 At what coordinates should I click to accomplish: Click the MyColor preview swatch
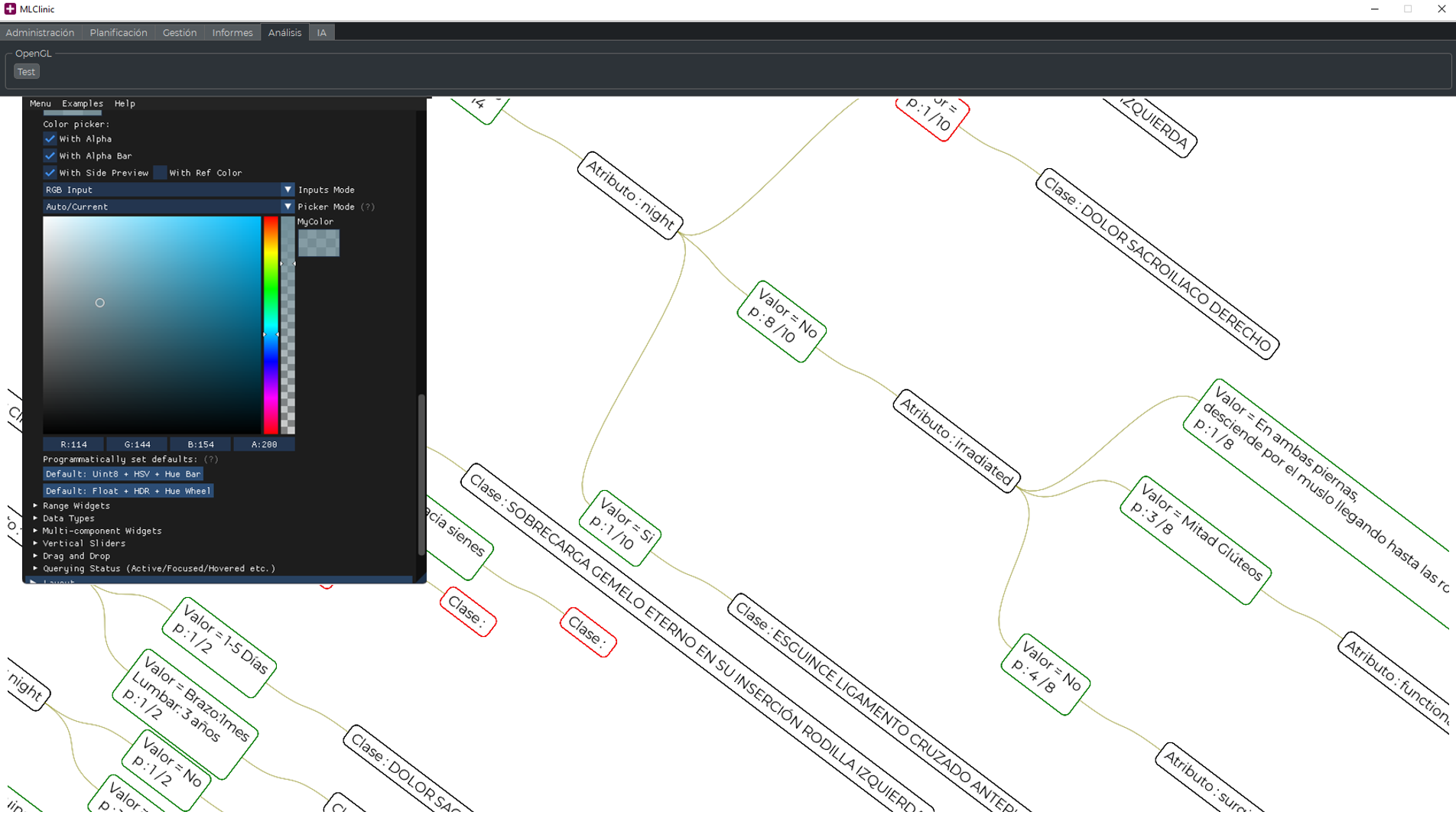tap(318, 243)
